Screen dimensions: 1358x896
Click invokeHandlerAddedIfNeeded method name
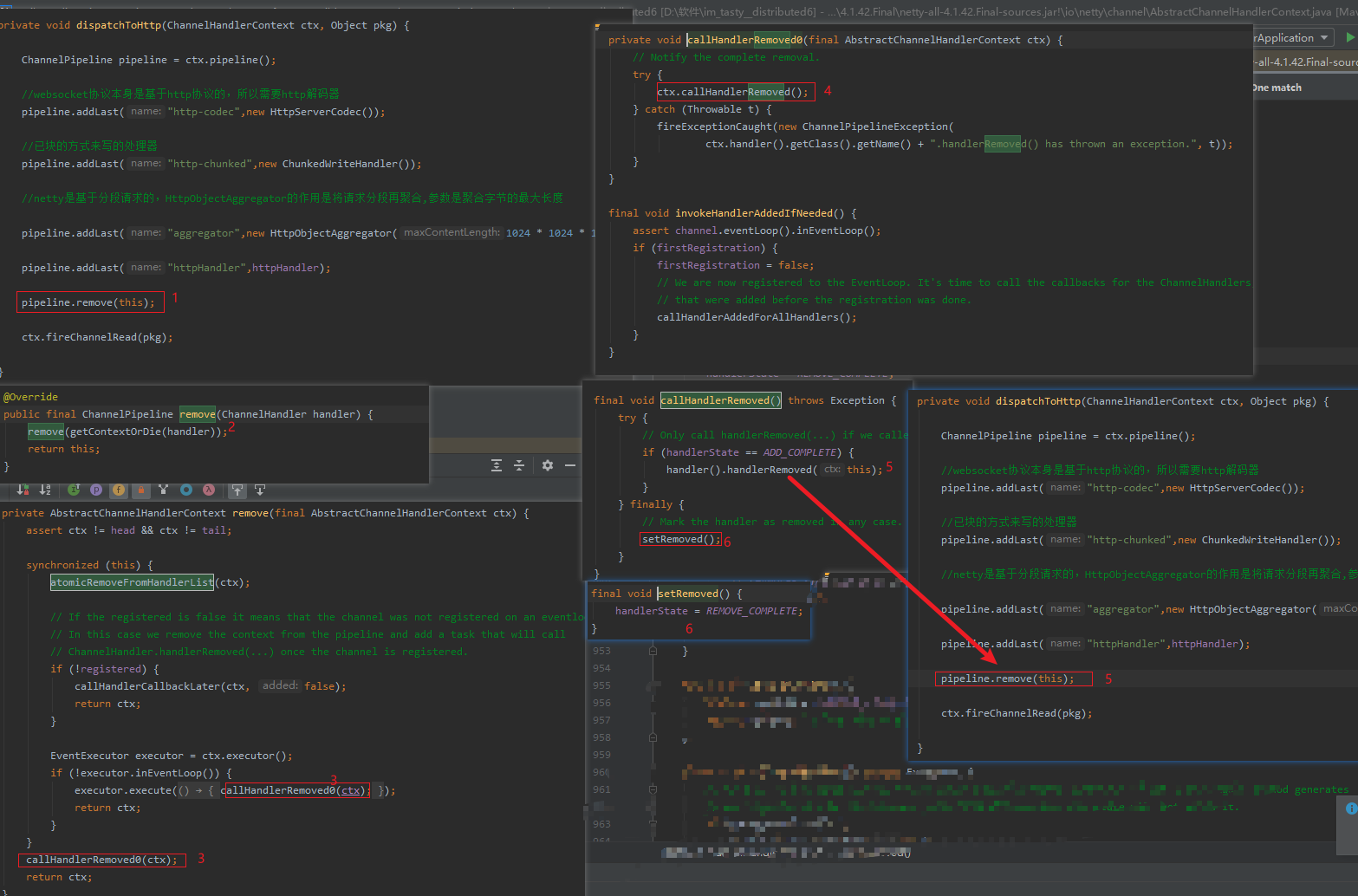pyautogui.click(x=754, y=213)
